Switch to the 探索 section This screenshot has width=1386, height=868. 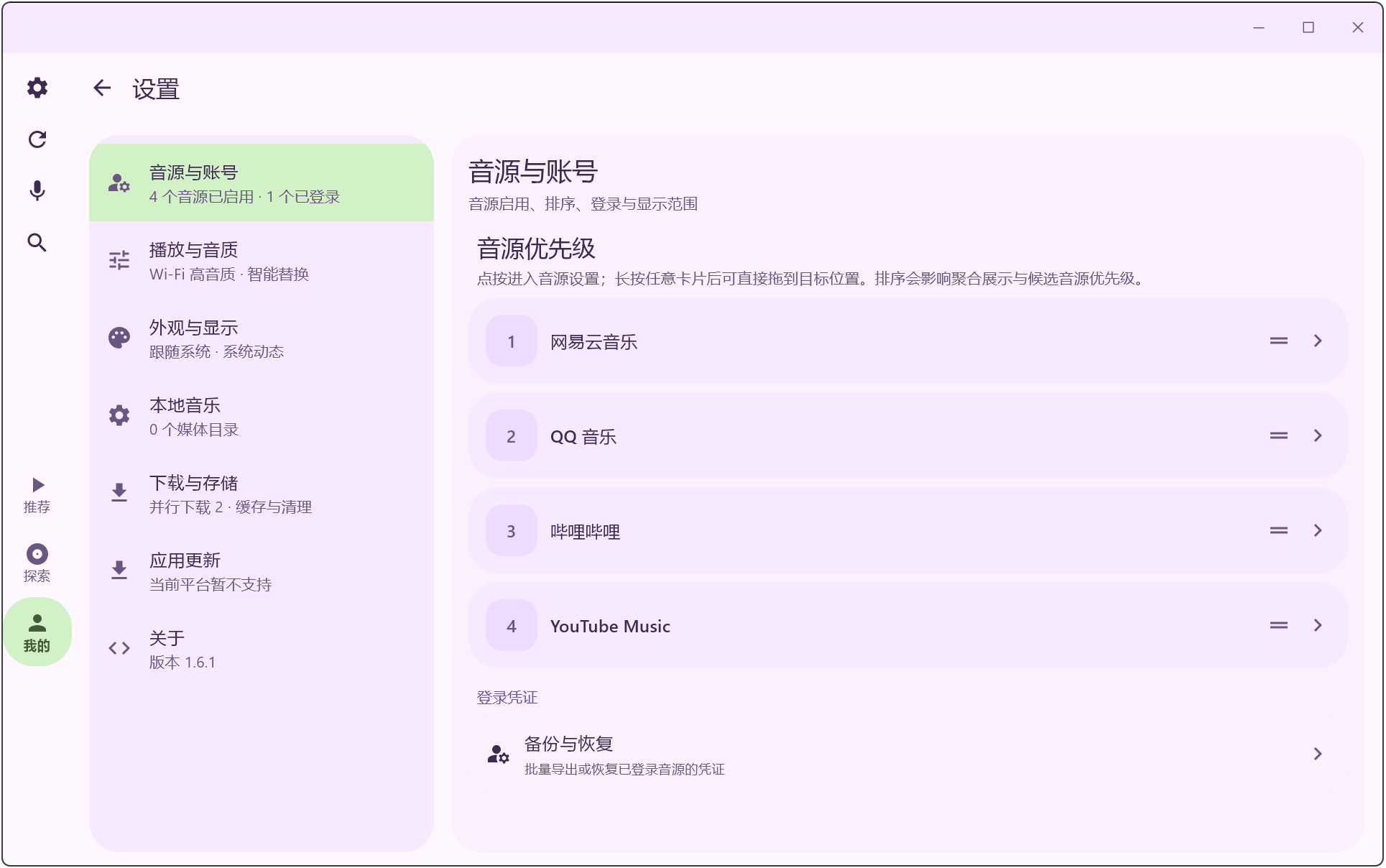pos(37,563)
